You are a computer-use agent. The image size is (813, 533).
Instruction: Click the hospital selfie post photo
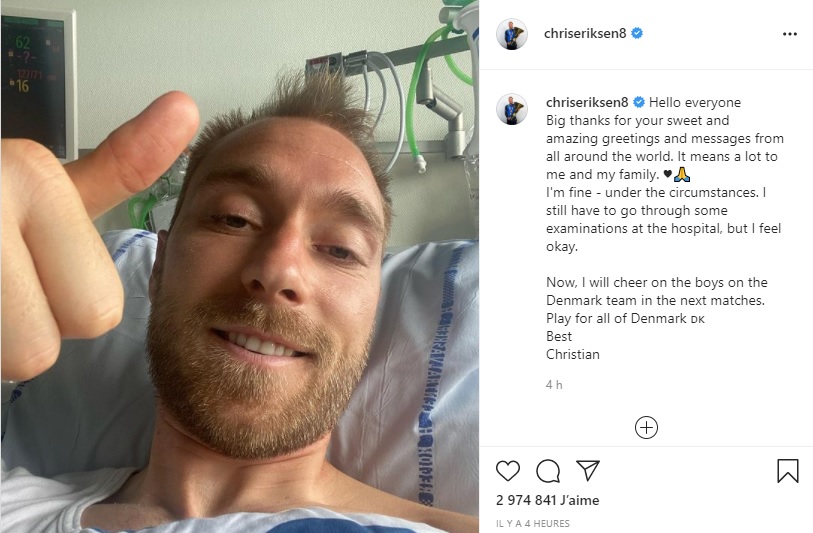pos(240,266)
